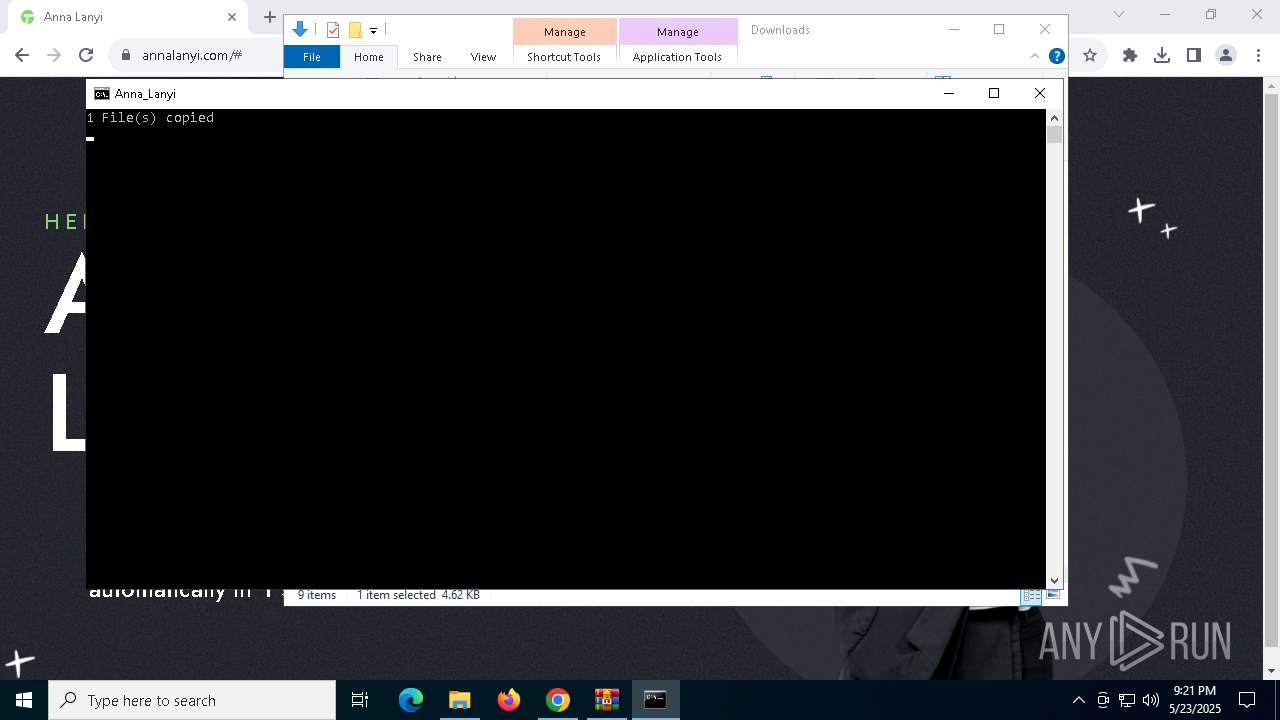Viewport: 1280px width, 720px height.
Task: Minimize the Anna_Lanyi console window
Action: [949, 93]
